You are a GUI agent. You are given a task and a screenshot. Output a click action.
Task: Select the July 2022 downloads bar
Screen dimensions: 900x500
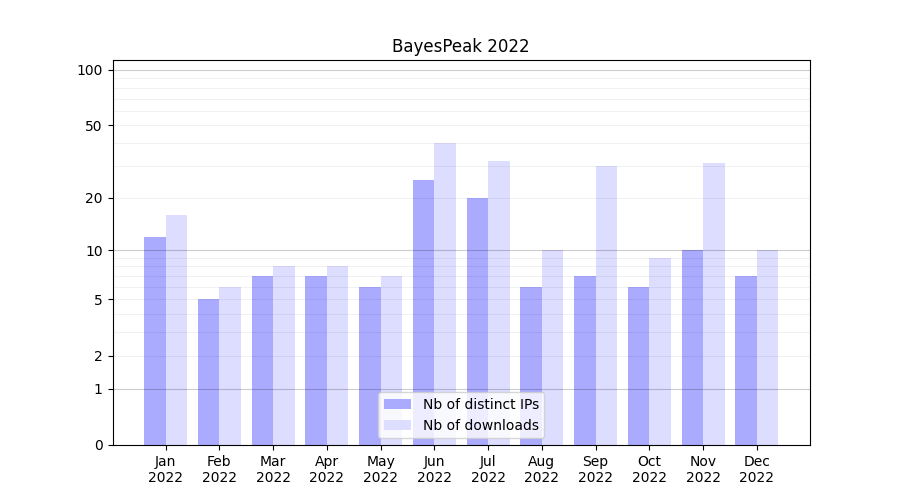(499, 302)
